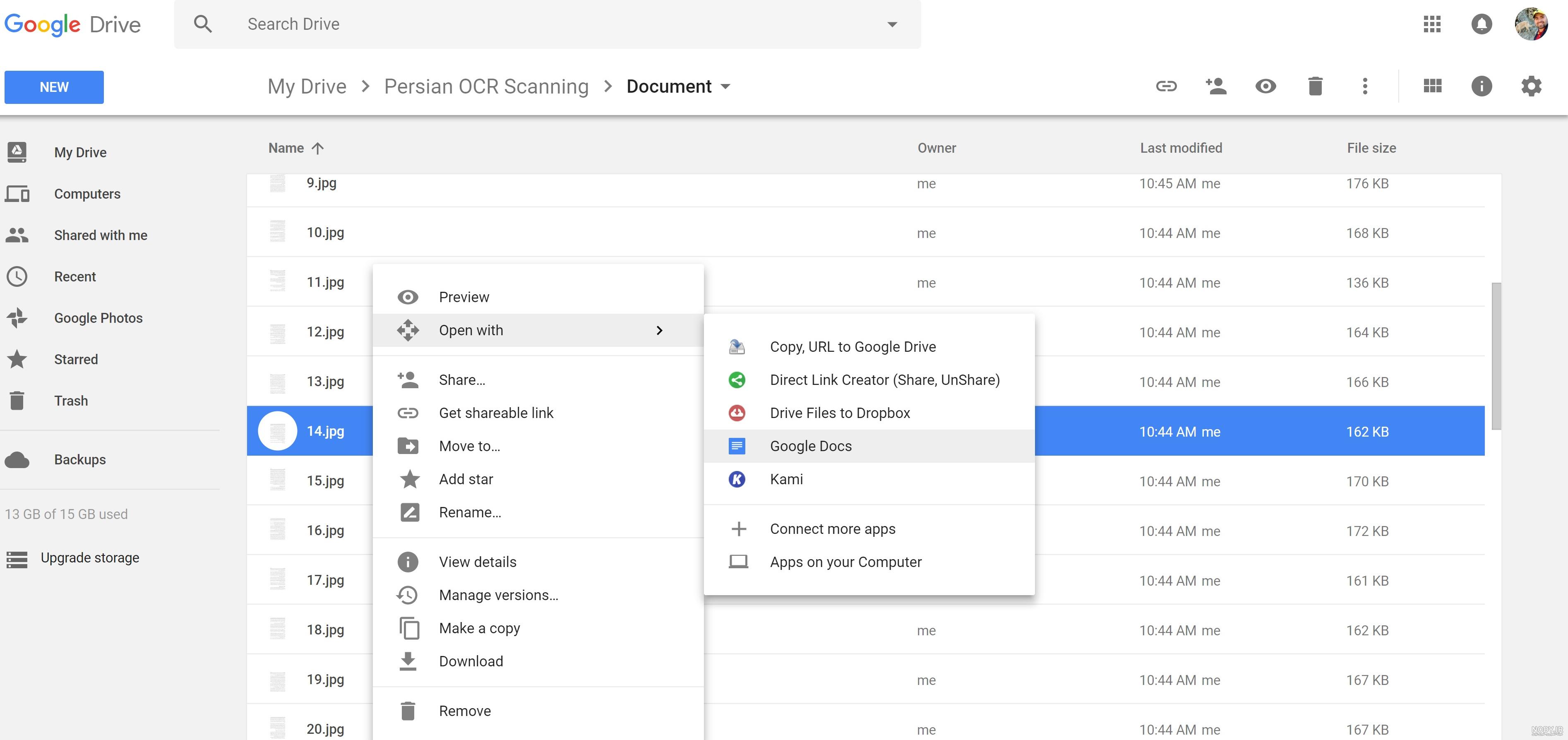
Task: Go to Persian OCR Scanning breadcrumb
Action: 486,86
